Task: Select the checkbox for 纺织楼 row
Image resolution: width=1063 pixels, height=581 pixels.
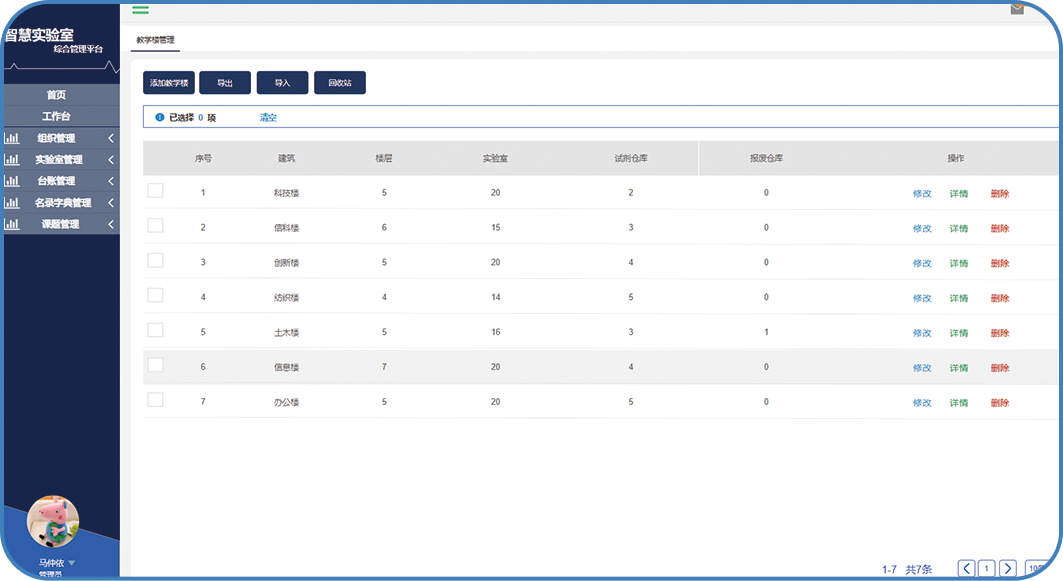Action: coord(155,295)
